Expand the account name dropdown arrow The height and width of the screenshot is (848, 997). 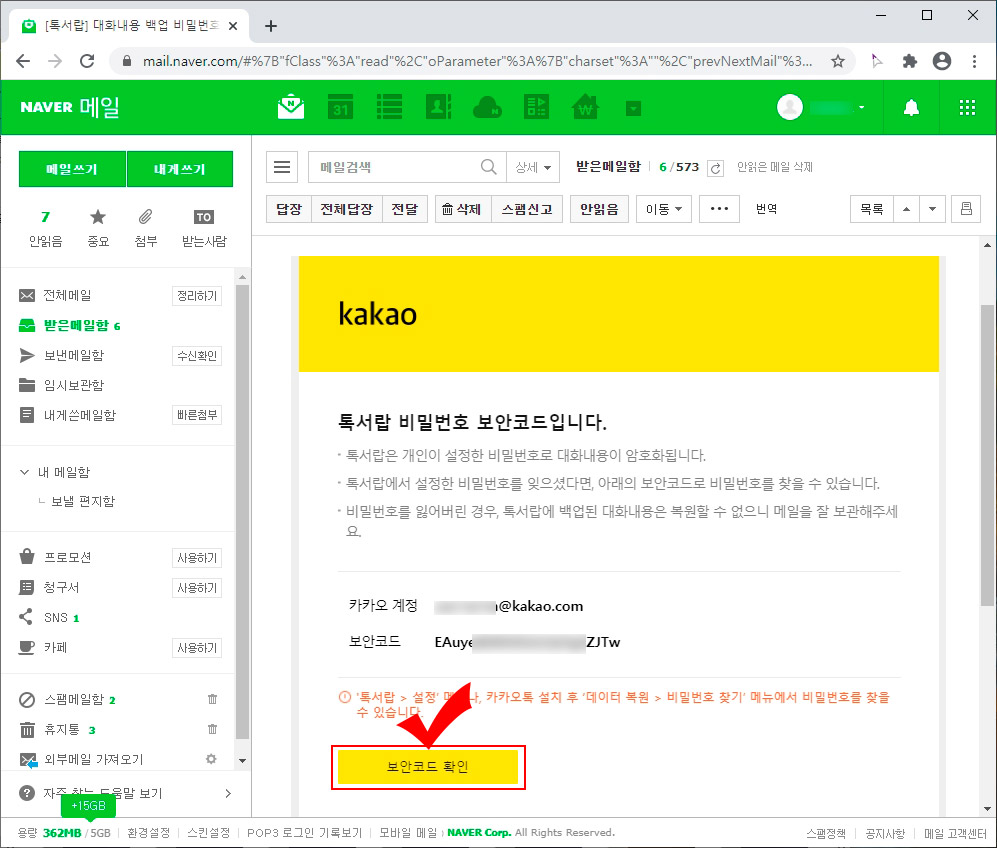tap(862, 107)
